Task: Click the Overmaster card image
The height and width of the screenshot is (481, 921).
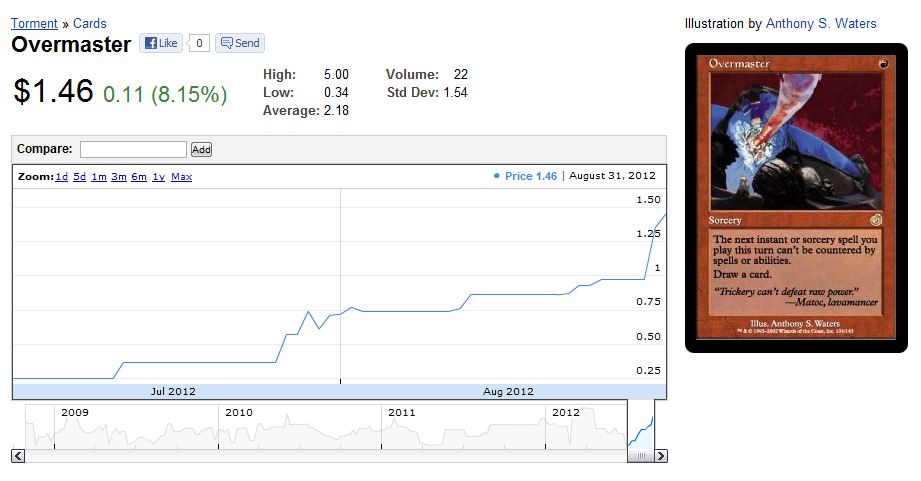Action: (x=796, y=197)
